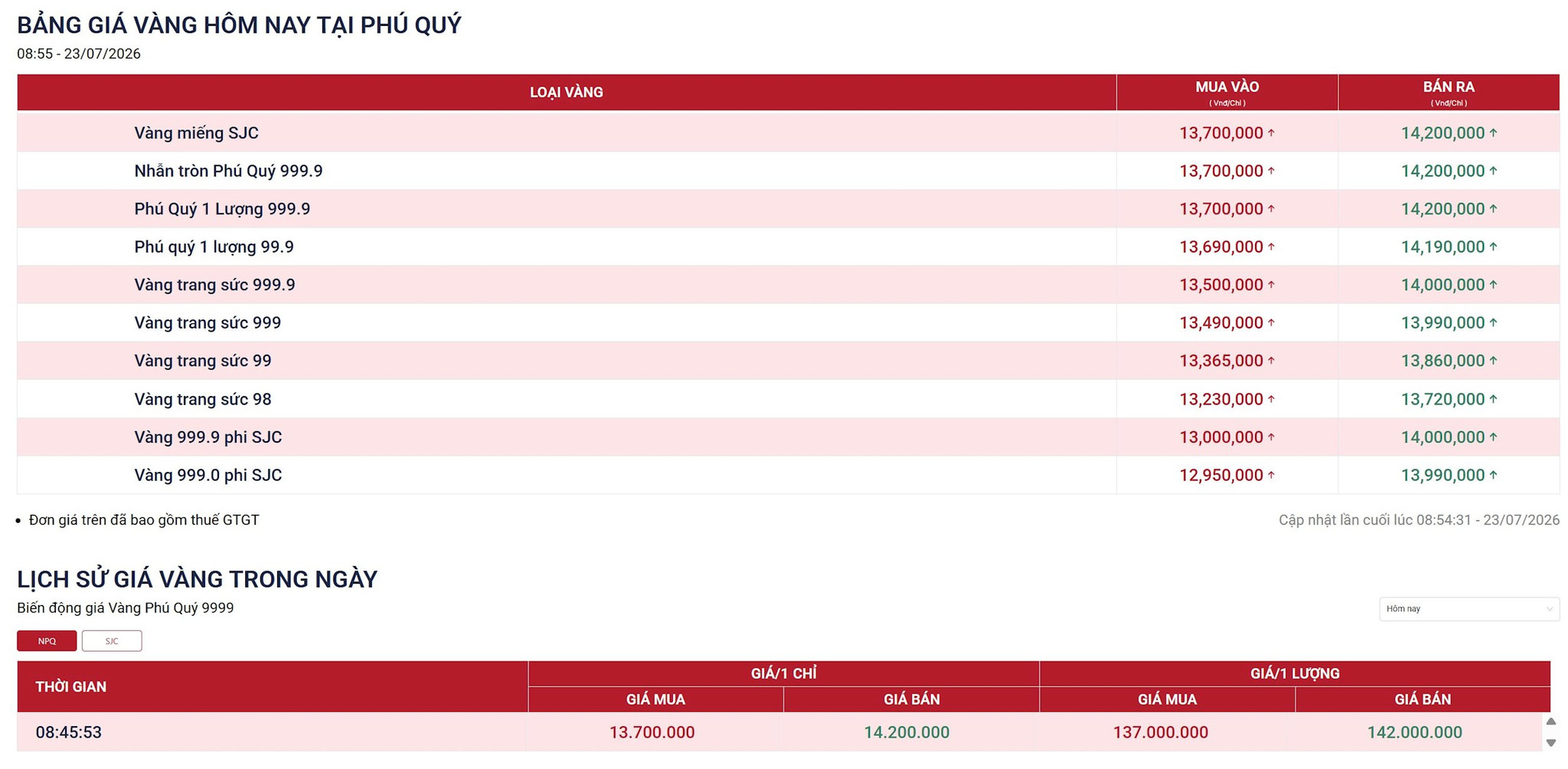Click the 13,365,000 buy price value

point(1220,361)
